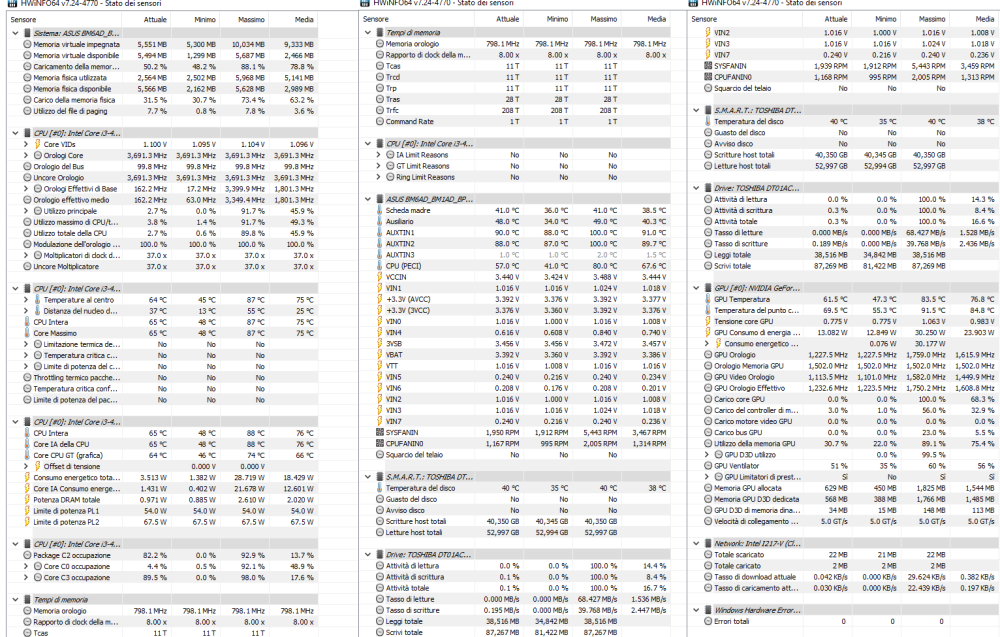Image resolution: width=1000 pixels, height=637 pixels.
Task: Select the Memoria virtuale disponibile row label
Action: [76, 55]
